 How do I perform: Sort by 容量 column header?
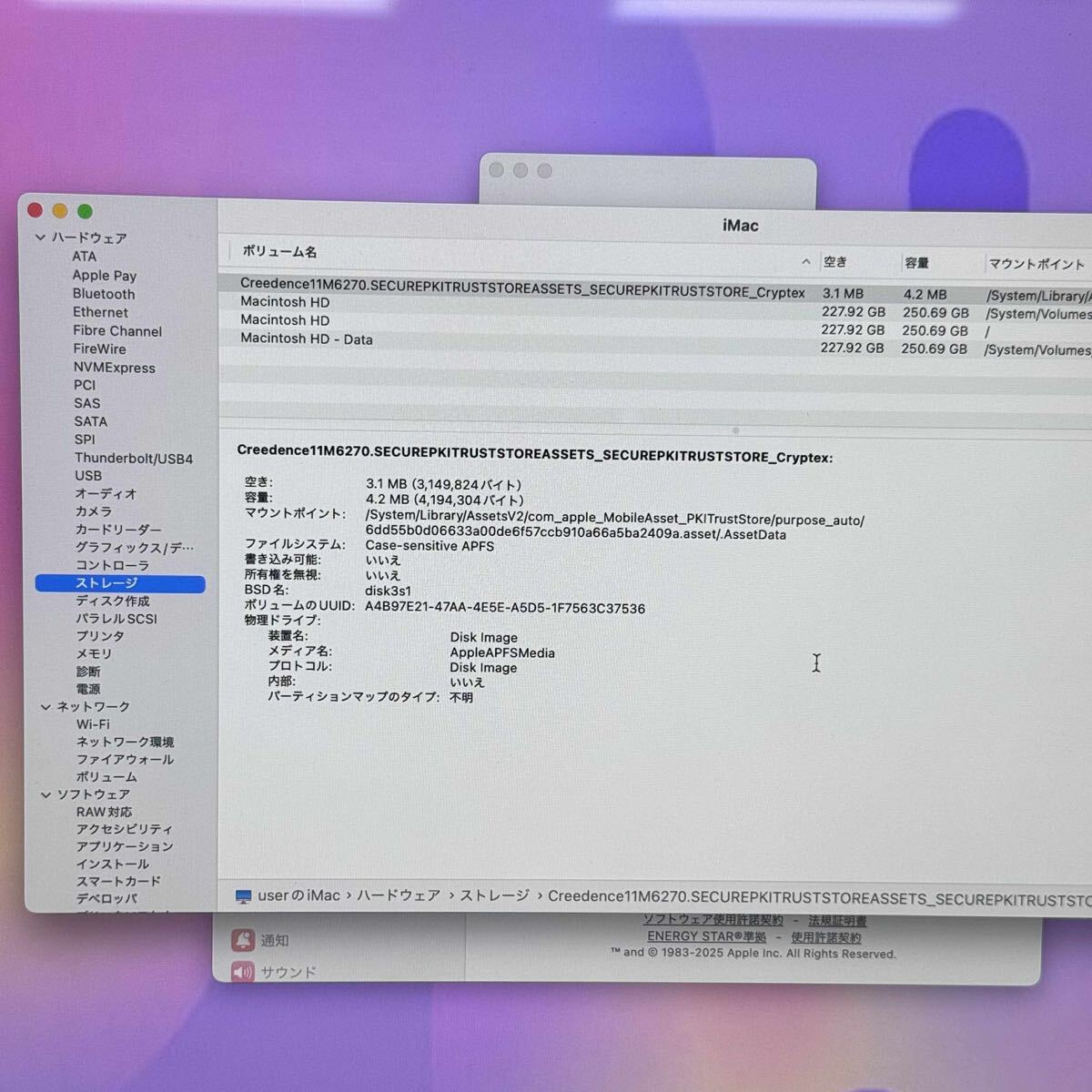[x=916, y=263]
